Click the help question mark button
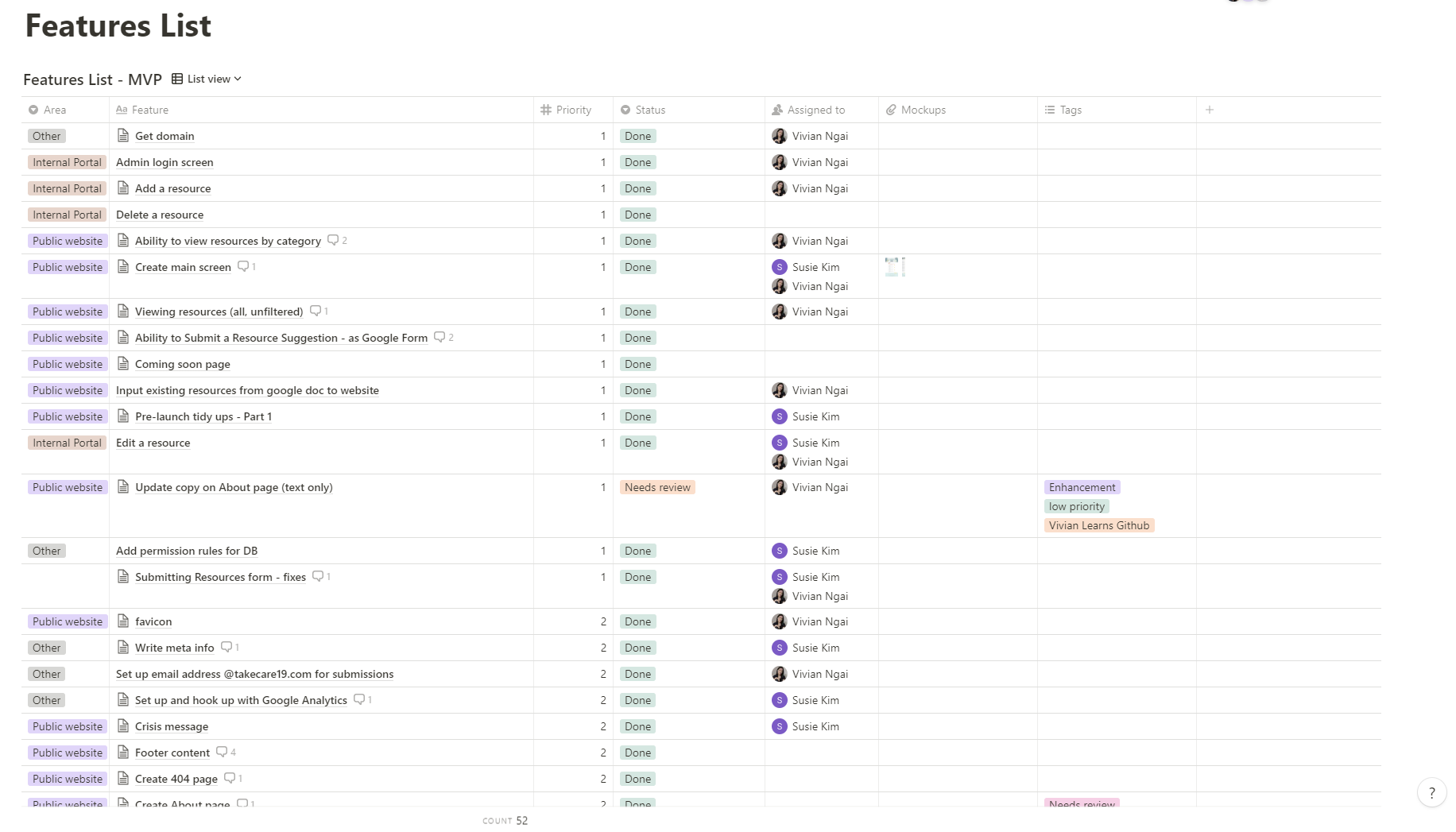Viewport: 1456px width, 832px height. (1431, 792)
